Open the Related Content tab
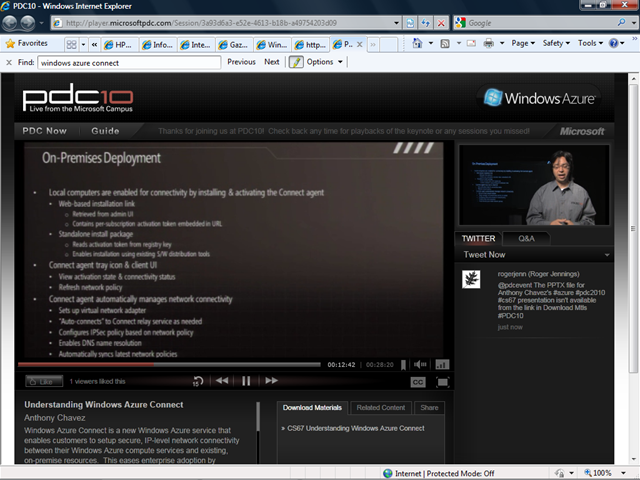Screen dimensions: 640x480 pos(380,408)
